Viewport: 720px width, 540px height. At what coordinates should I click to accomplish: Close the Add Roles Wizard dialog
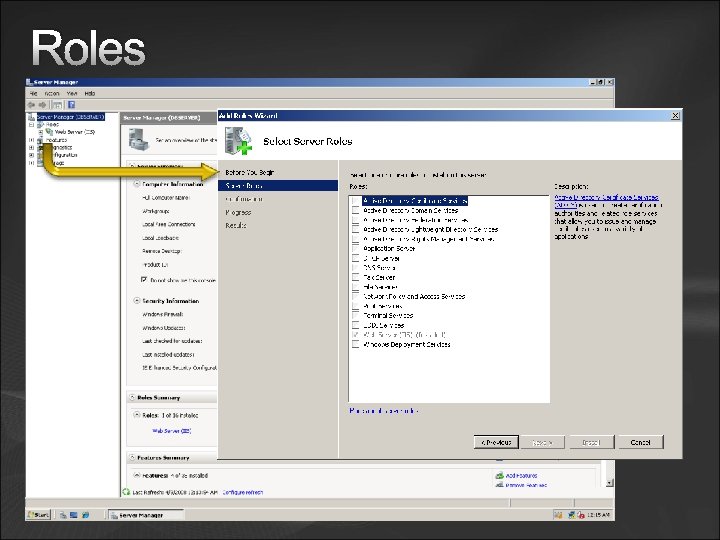coord(675,116)
